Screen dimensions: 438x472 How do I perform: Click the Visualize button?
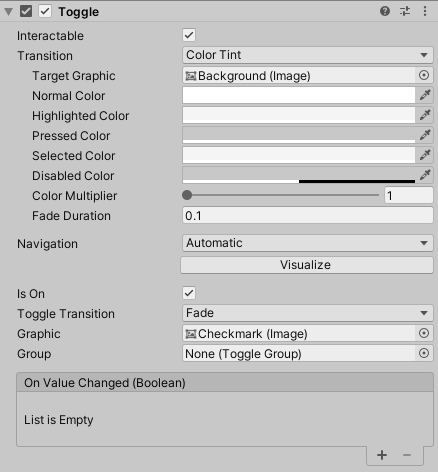coord(307,265)
